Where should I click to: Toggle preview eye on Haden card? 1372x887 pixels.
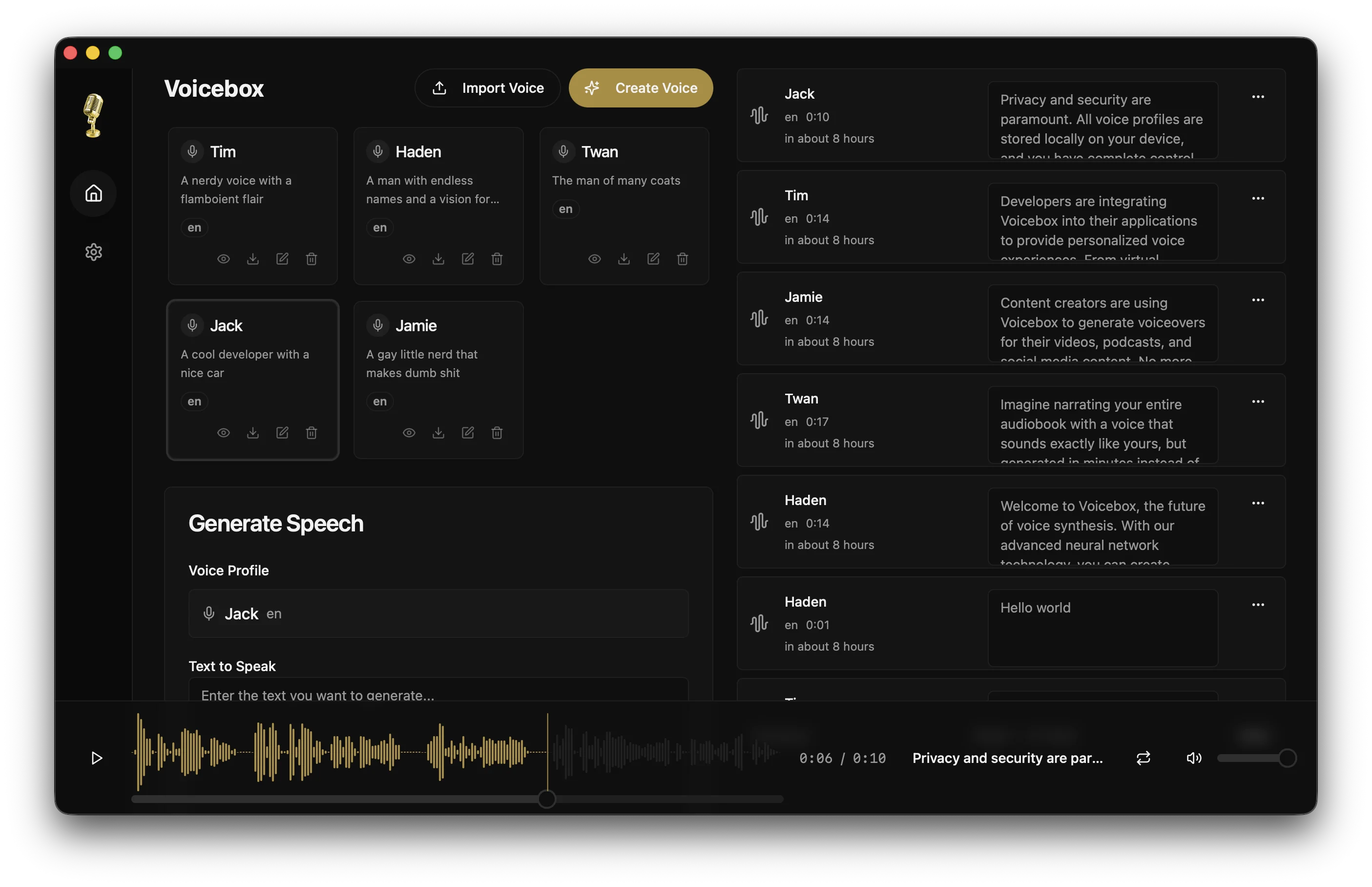409,258
